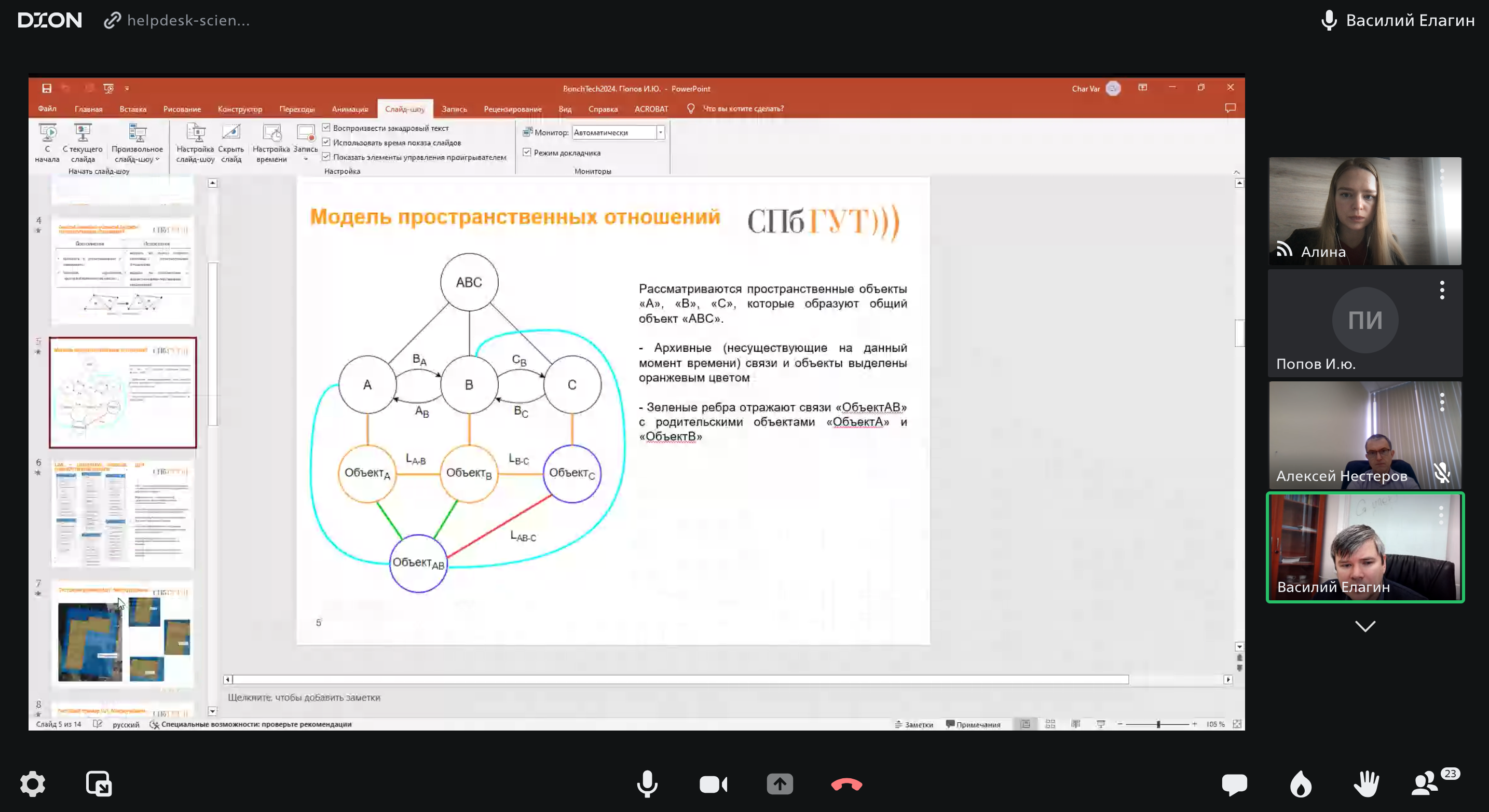Toggle 'Режим докладчика' checkbox
This screenshot has width=1489, height=812.
(527, 153)
